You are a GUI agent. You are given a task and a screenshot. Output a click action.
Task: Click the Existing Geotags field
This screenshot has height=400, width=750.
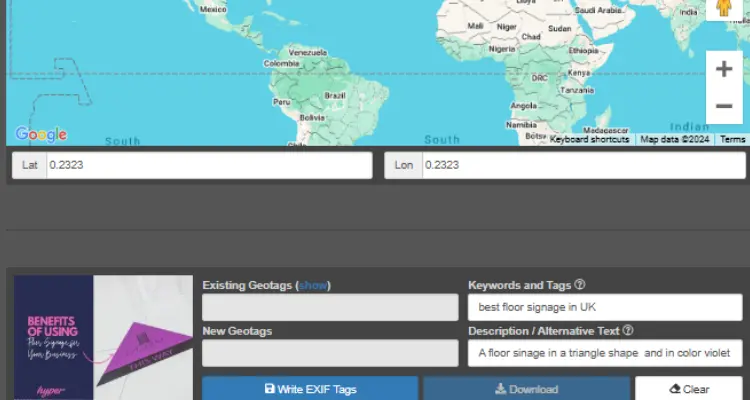330,307
